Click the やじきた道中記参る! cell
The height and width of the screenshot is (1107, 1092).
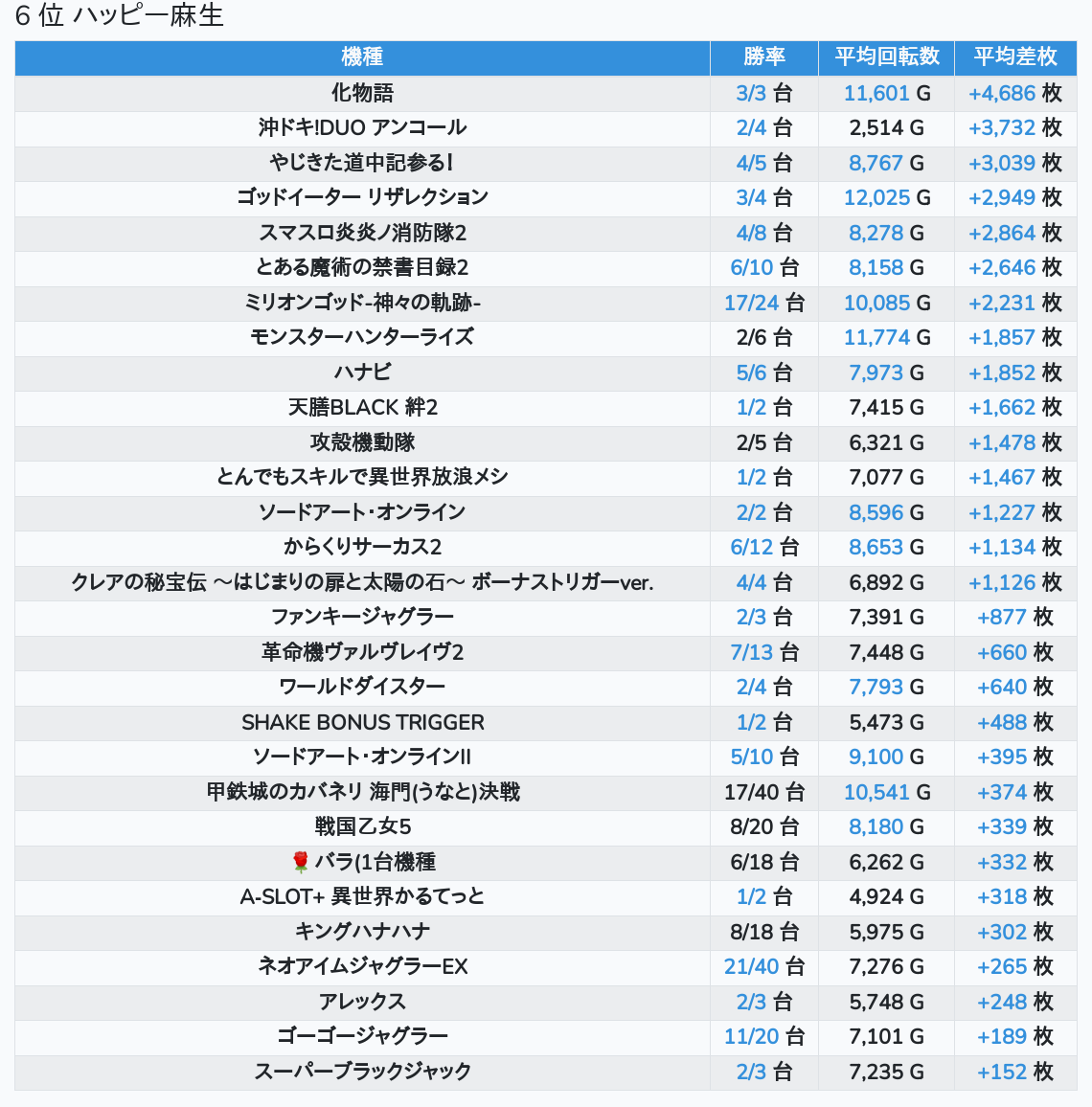[362, 163]
